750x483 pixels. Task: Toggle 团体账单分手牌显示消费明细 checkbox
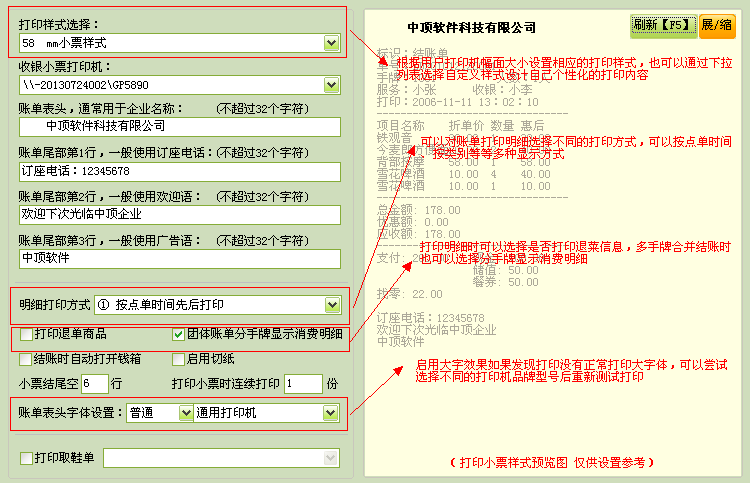(x=179, y=334)
